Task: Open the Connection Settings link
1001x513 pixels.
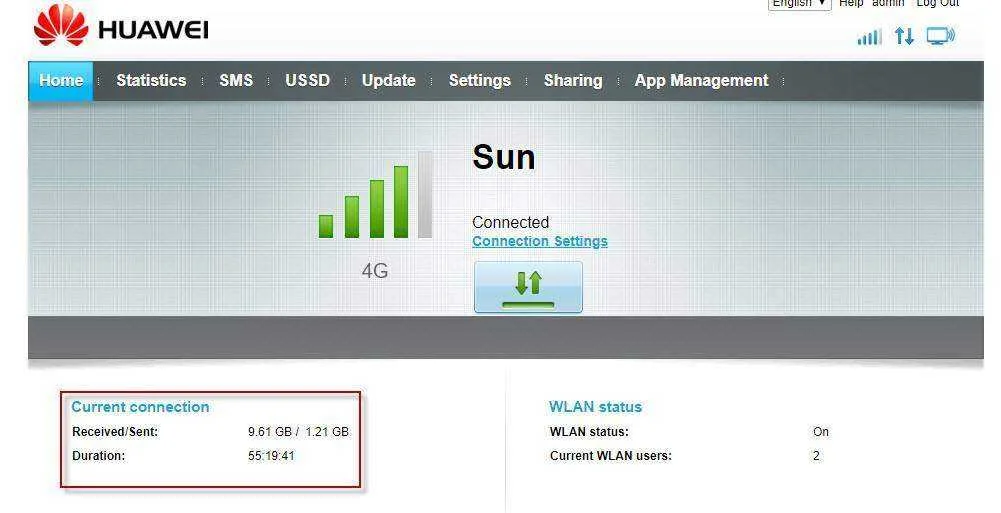Action: 540,241
